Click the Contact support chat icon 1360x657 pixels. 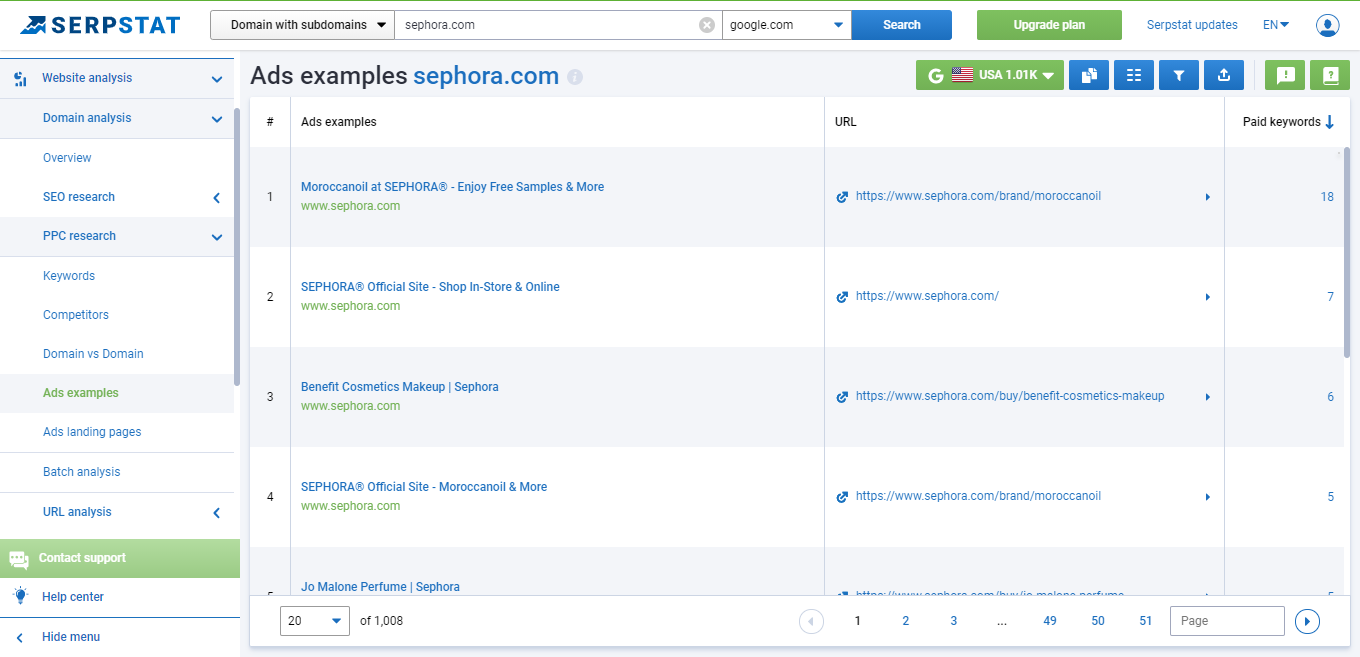coord(18,559)
